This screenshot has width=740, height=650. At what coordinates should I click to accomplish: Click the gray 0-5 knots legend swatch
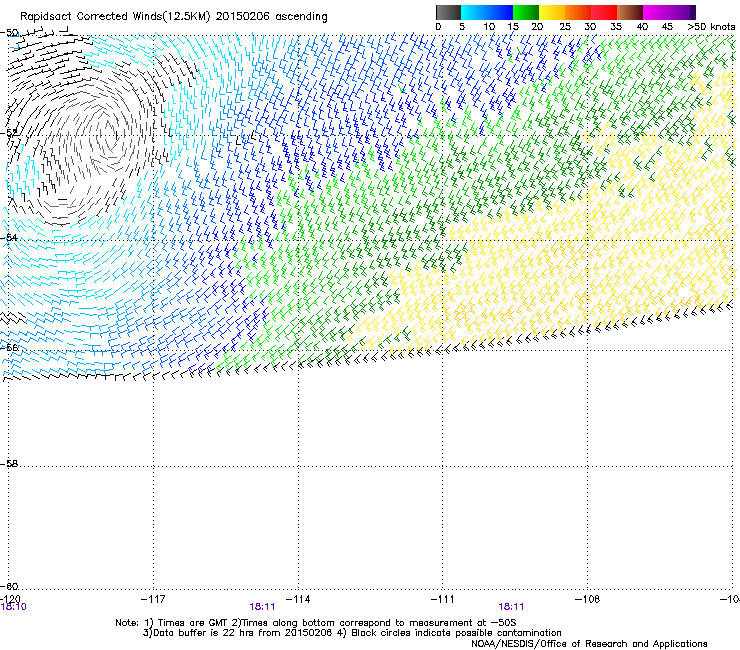(x=448, y=12)
